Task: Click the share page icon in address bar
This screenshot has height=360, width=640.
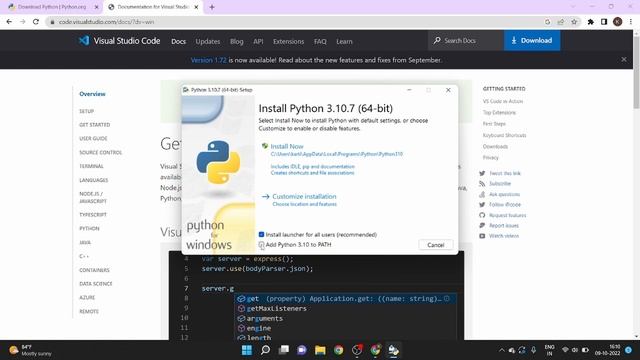Action: [561, 22]
